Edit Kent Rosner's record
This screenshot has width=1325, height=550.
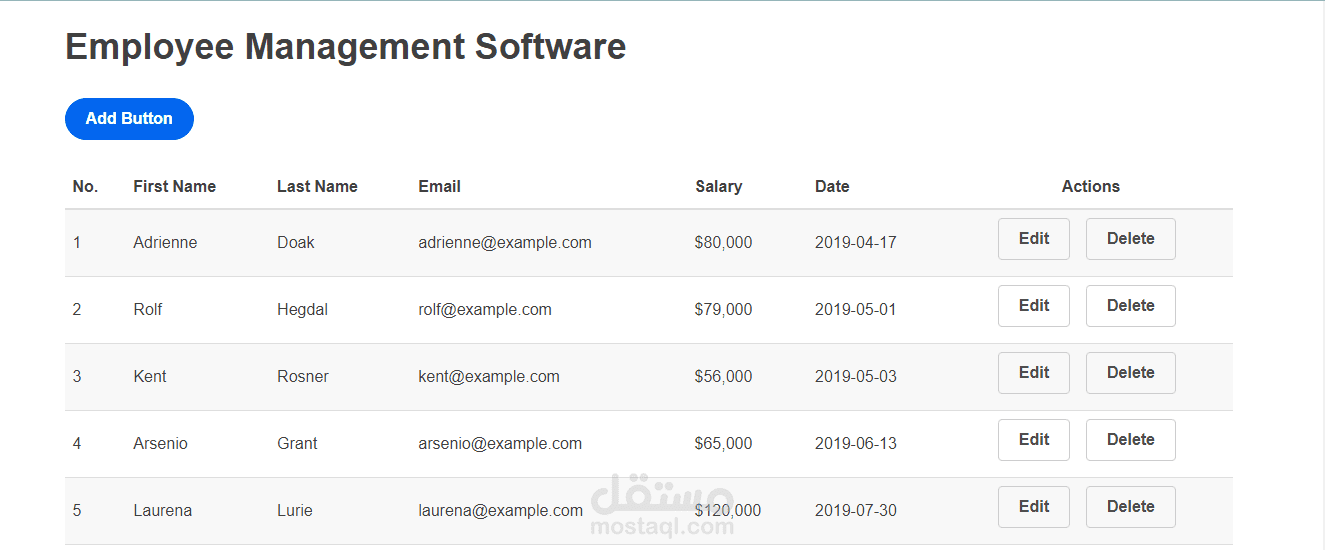pos(1034,373)
